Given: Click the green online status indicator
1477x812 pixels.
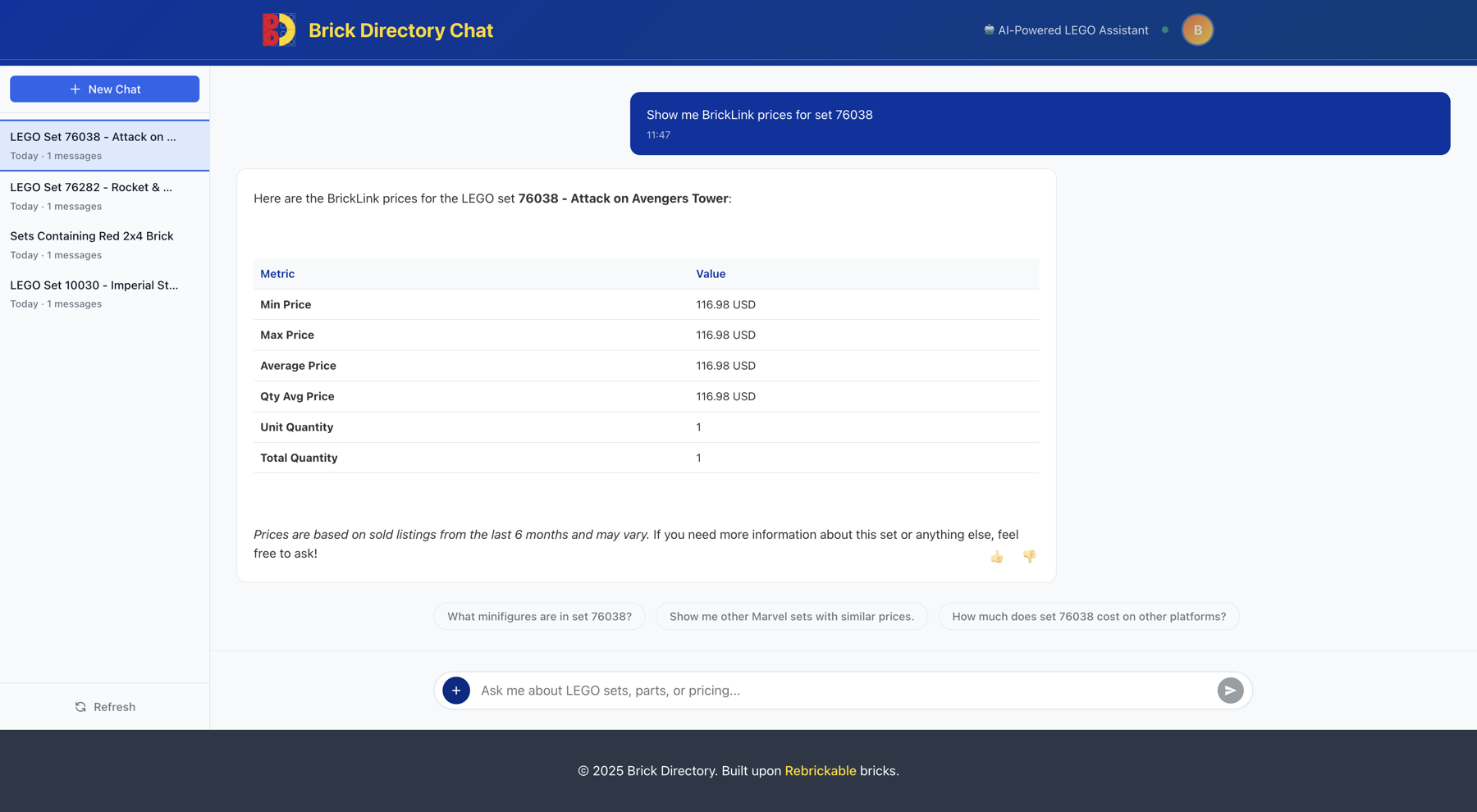Looking at the screenshot, I should 1164,30.
